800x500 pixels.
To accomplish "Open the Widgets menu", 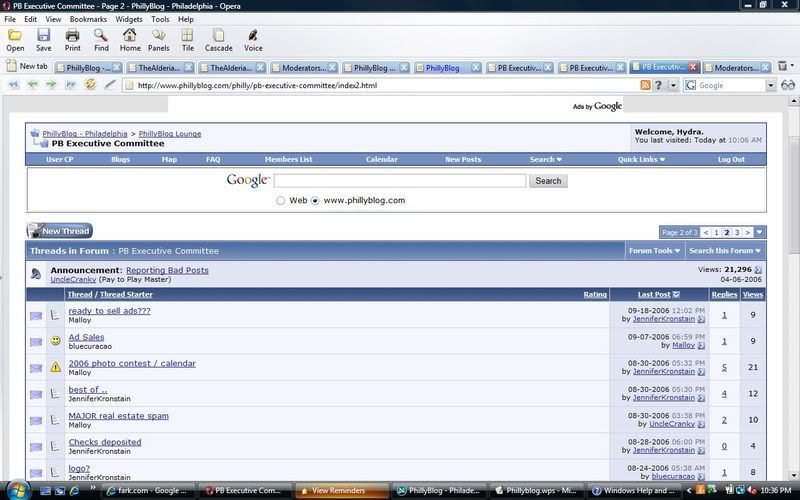I will tap(129, 19).
